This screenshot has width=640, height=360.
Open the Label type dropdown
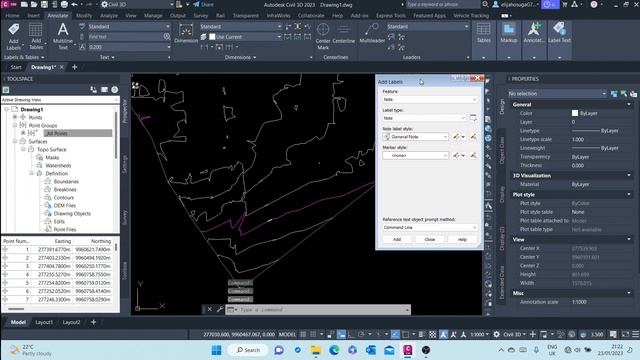click(x=424, y=118)
